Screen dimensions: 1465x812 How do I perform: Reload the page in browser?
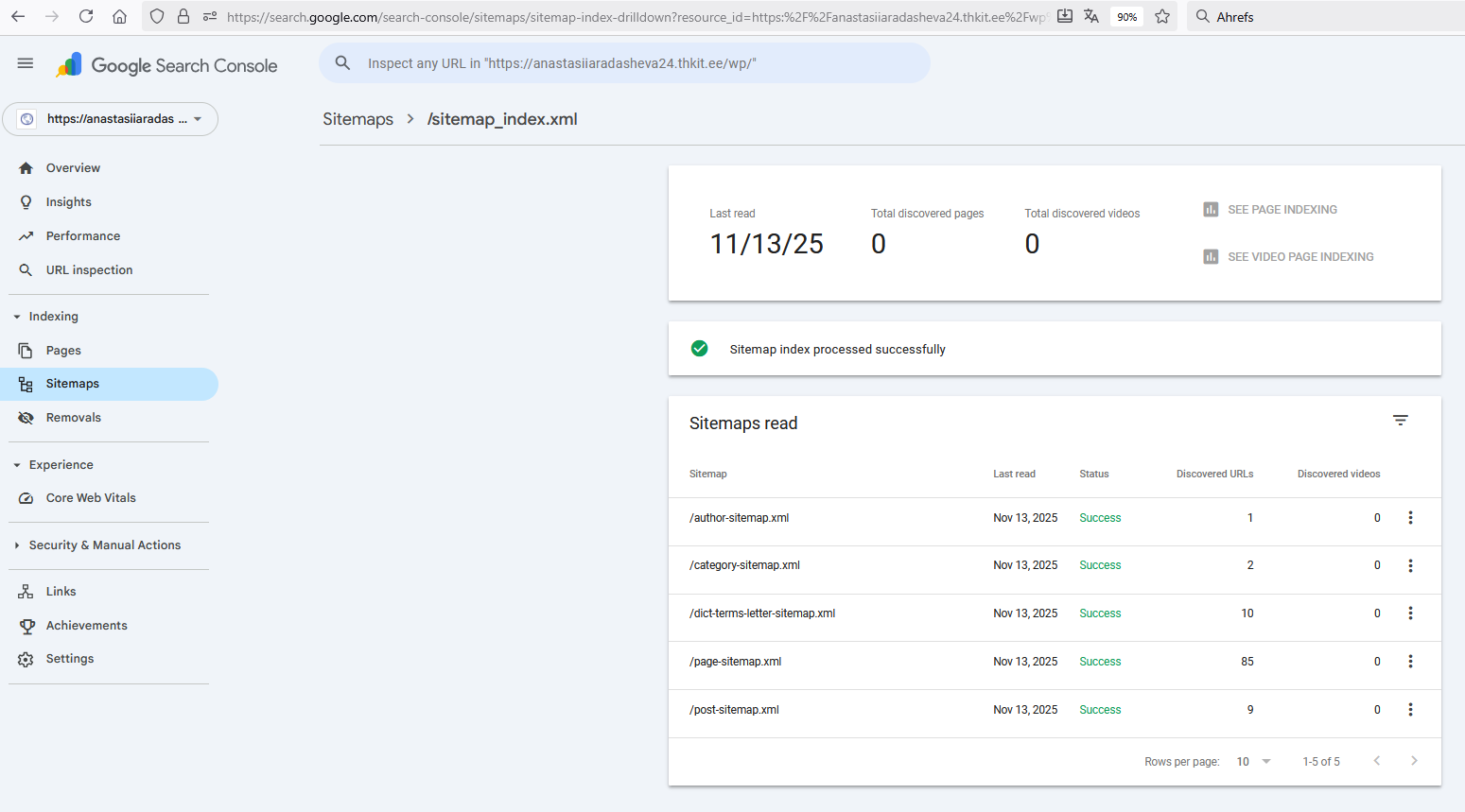(86, 16)
